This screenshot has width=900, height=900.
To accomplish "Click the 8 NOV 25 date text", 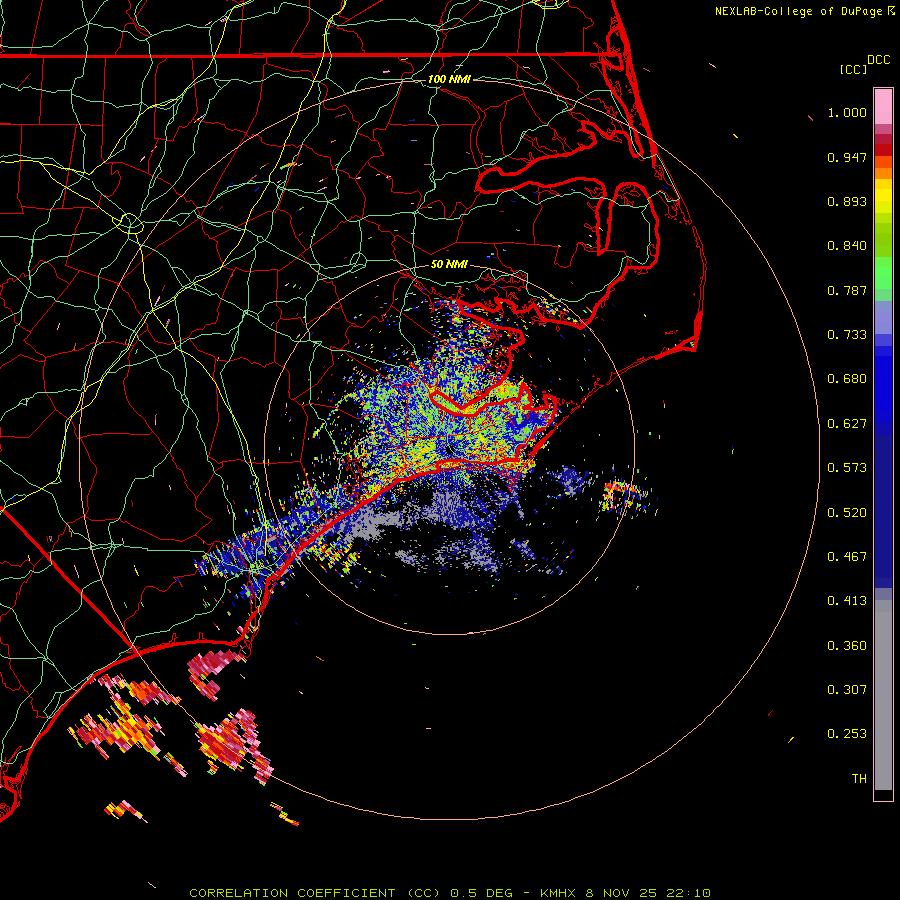I will tap(620, 893).
